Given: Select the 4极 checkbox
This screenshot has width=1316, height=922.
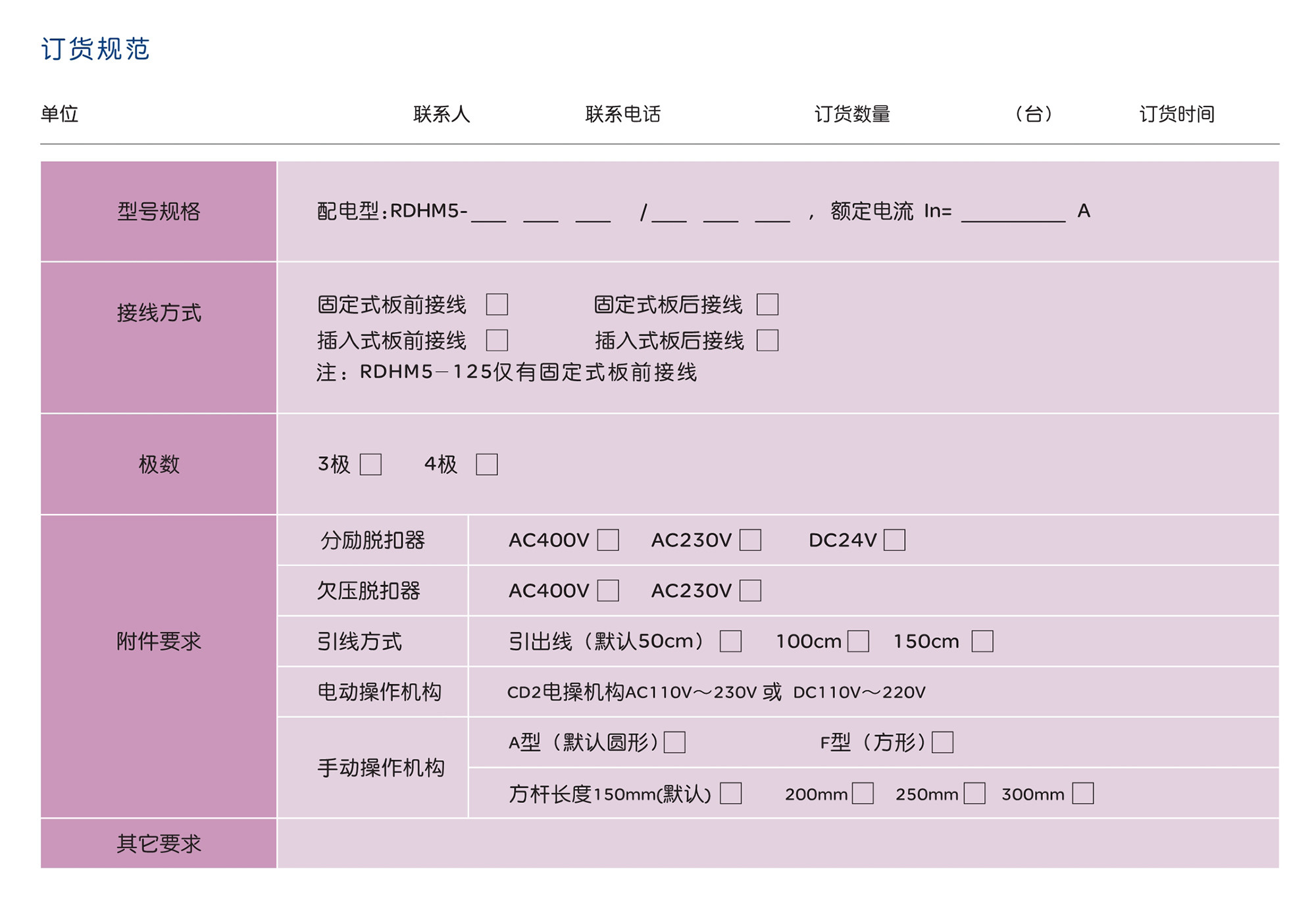Looking at the screenshot, I should click(486, 464).
